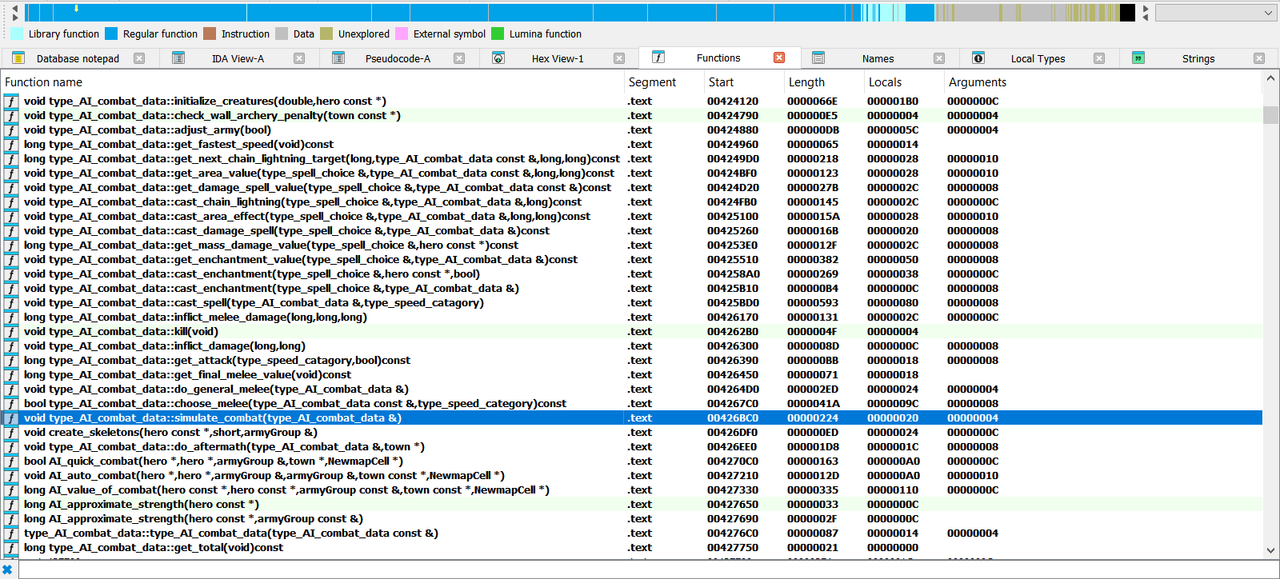Click the blue X icon beside the filter bar
This screenshot has height=579, width=1280.
(7, 570)
